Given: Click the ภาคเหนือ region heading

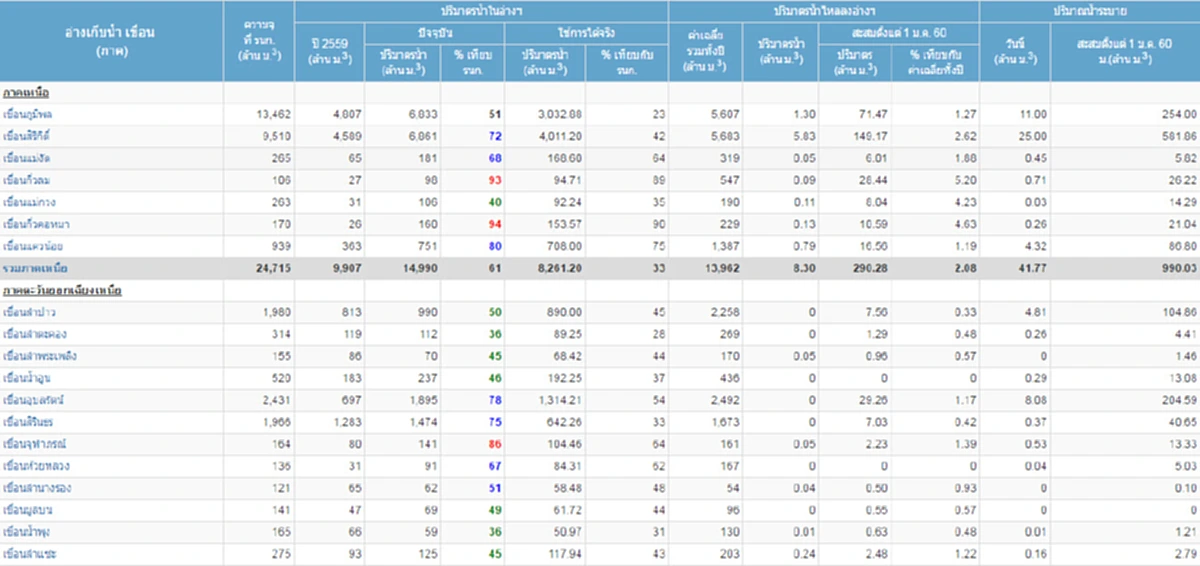Looking at the screenshot, I should [x=25, y=92].
